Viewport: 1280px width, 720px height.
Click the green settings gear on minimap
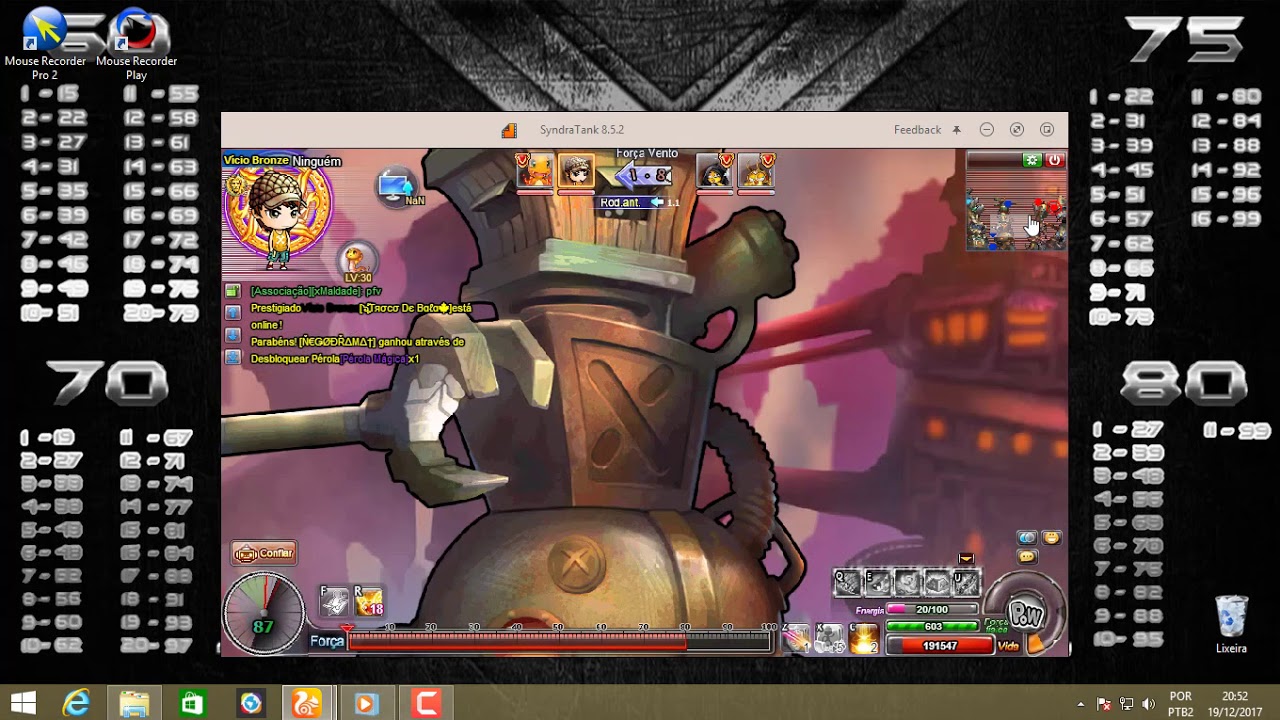click(1031, 160)
